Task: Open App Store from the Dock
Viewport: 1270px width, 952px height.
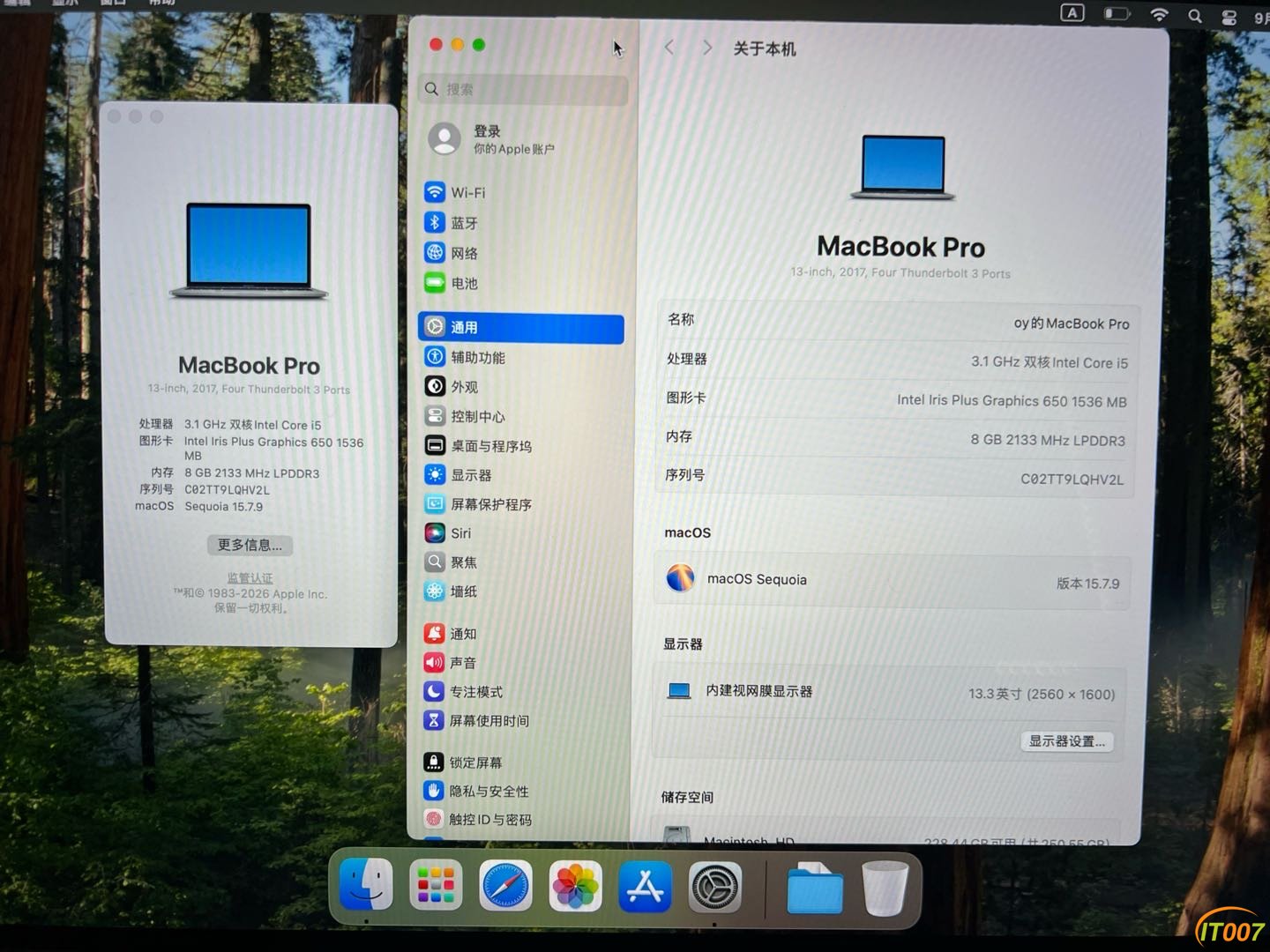Action: click(x=645, y=887)
